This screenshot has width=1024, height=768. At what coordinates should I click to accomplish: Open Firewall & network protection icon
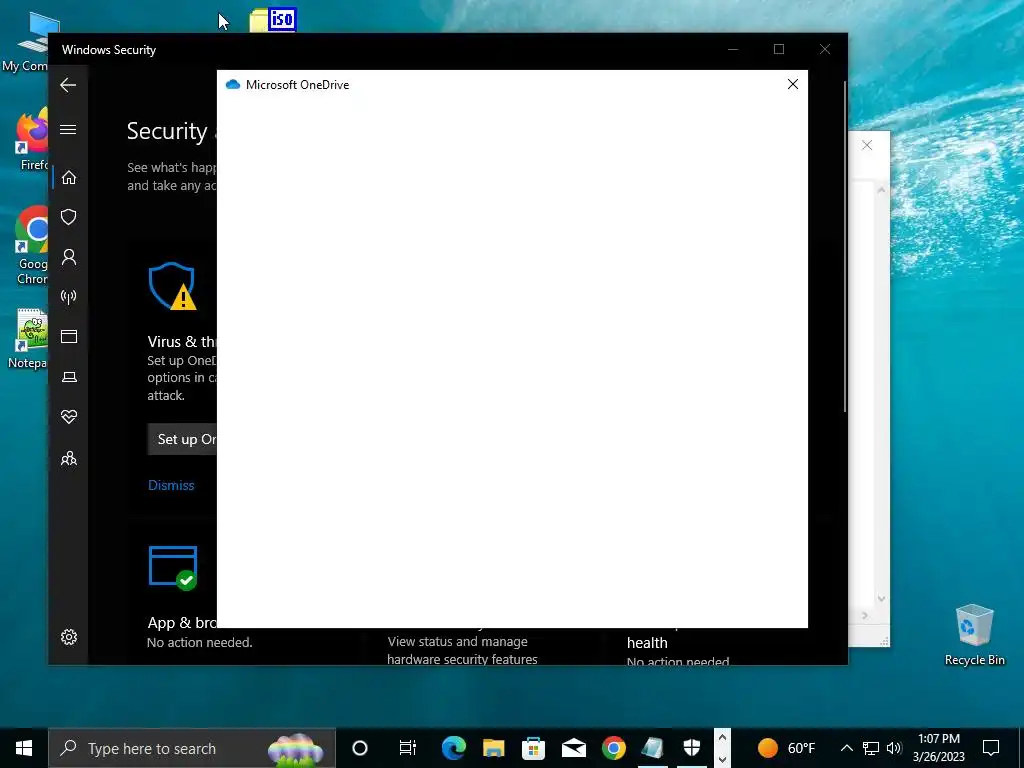(x=69, y=297)
